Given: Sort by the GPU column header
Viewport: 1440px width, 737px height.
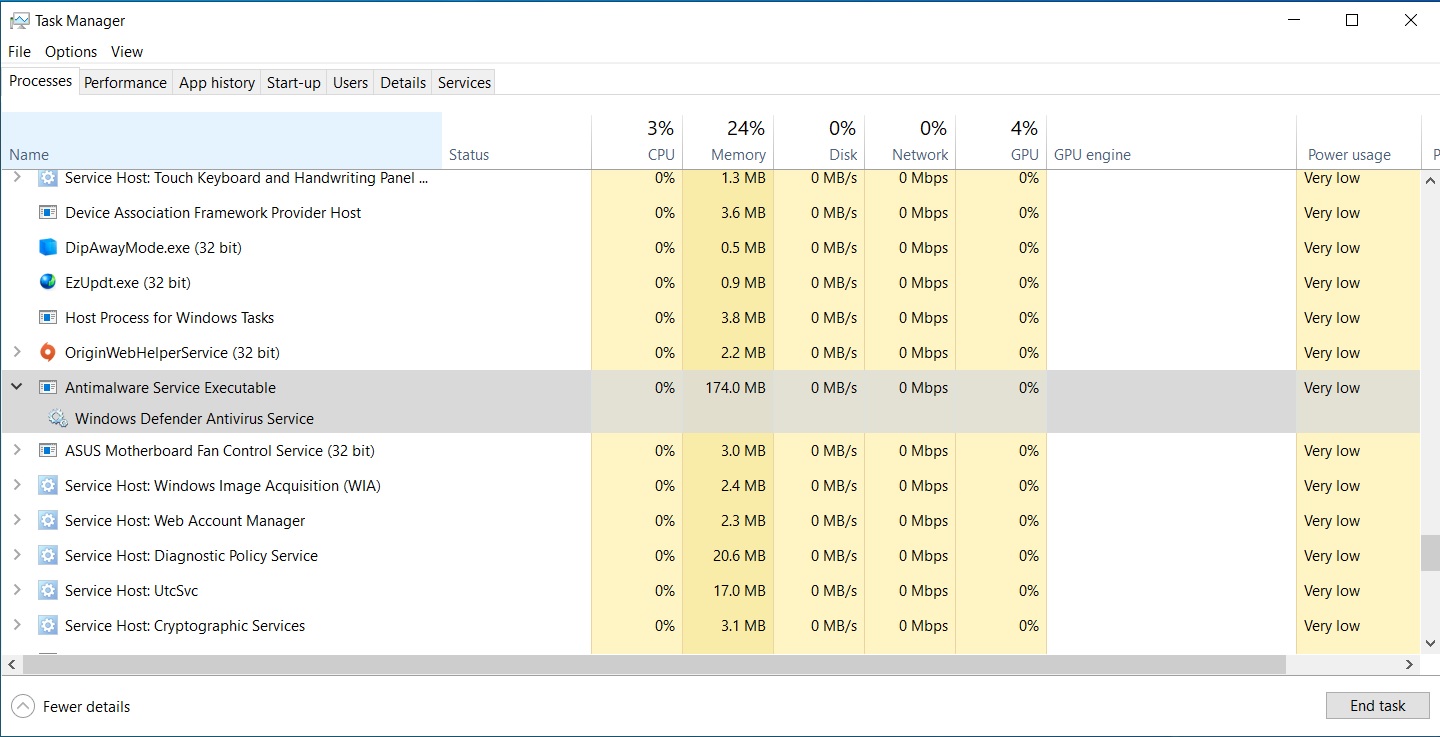Looking at the screenshot, I should tap(1001, 141).
